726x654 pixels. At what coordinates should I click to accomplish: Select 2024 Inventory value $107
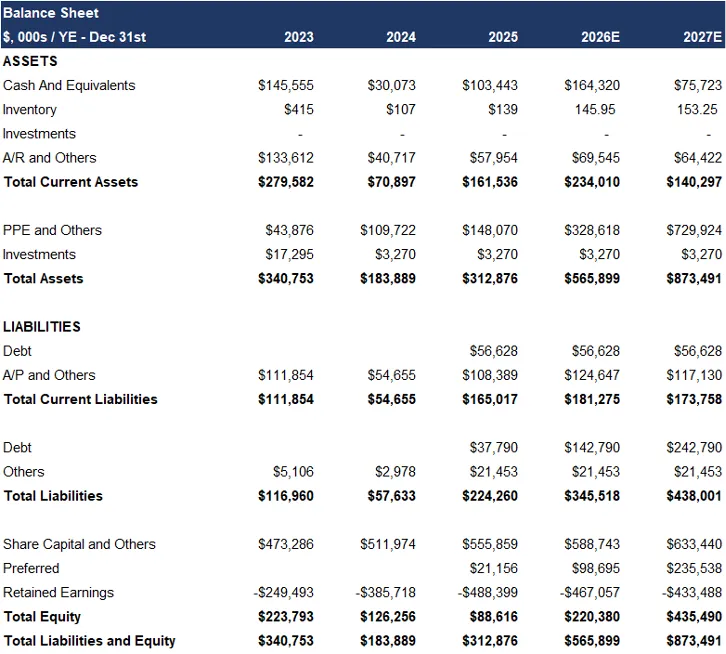pyautogui.click(x=400, y=109)
